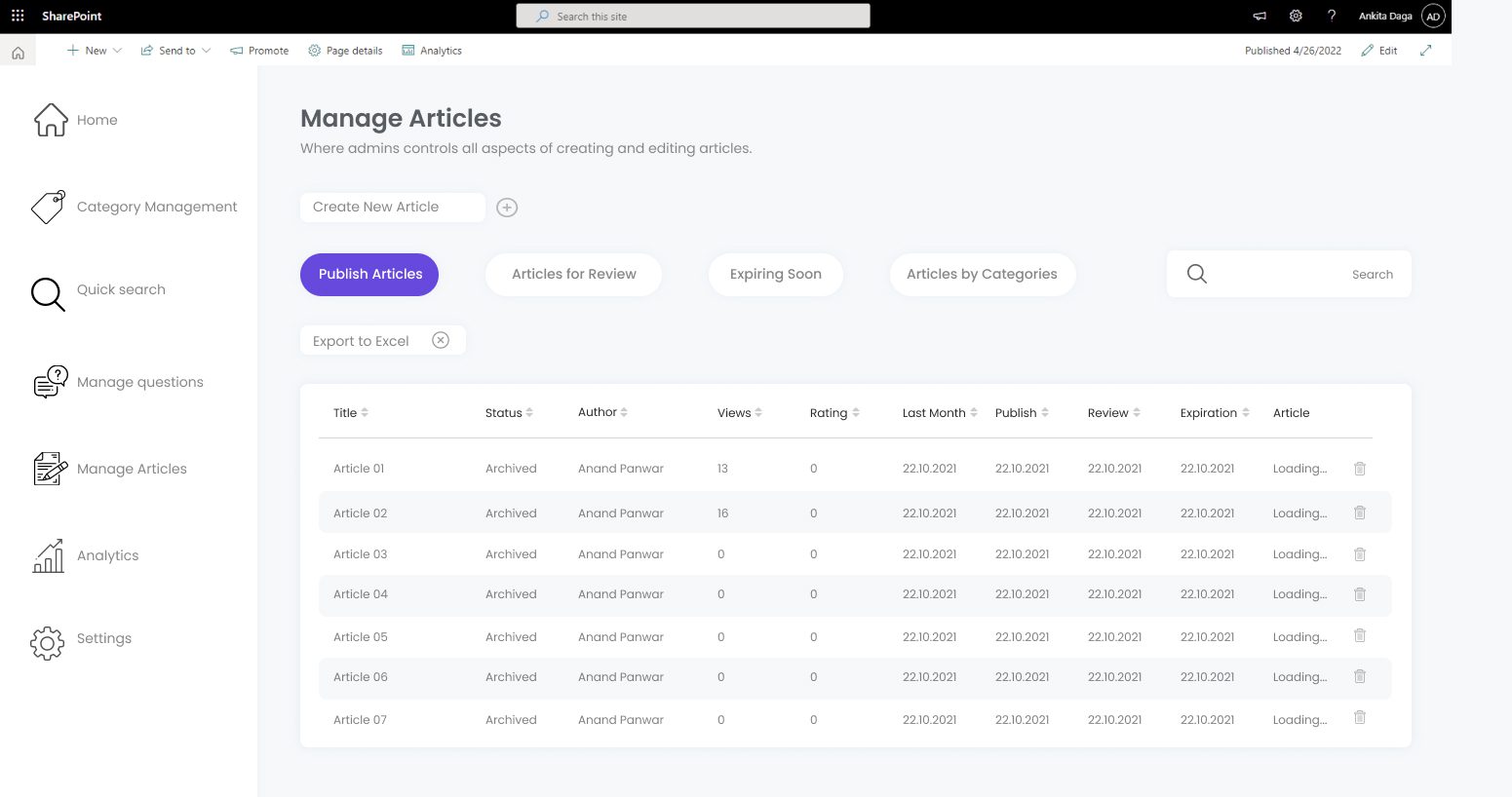Click the trash icon for Article 04
Screen dimensions: 1512x797
coord(1359,594)
